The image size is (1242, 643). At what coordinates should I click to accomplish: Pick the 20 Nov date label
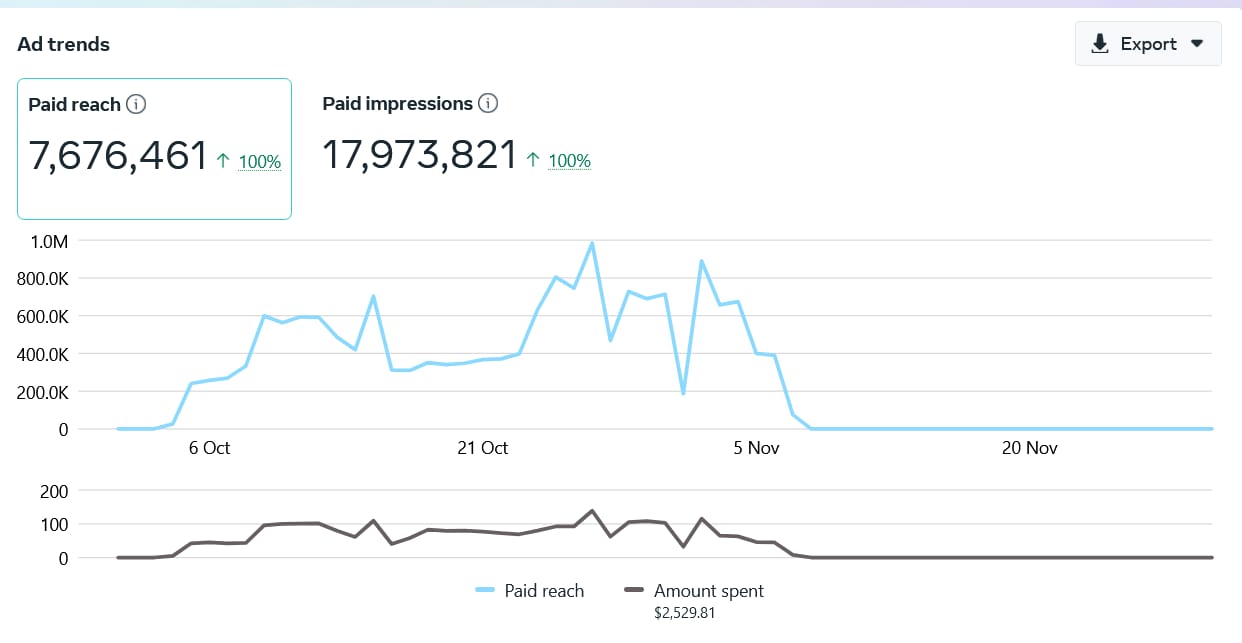point(1029,448)
